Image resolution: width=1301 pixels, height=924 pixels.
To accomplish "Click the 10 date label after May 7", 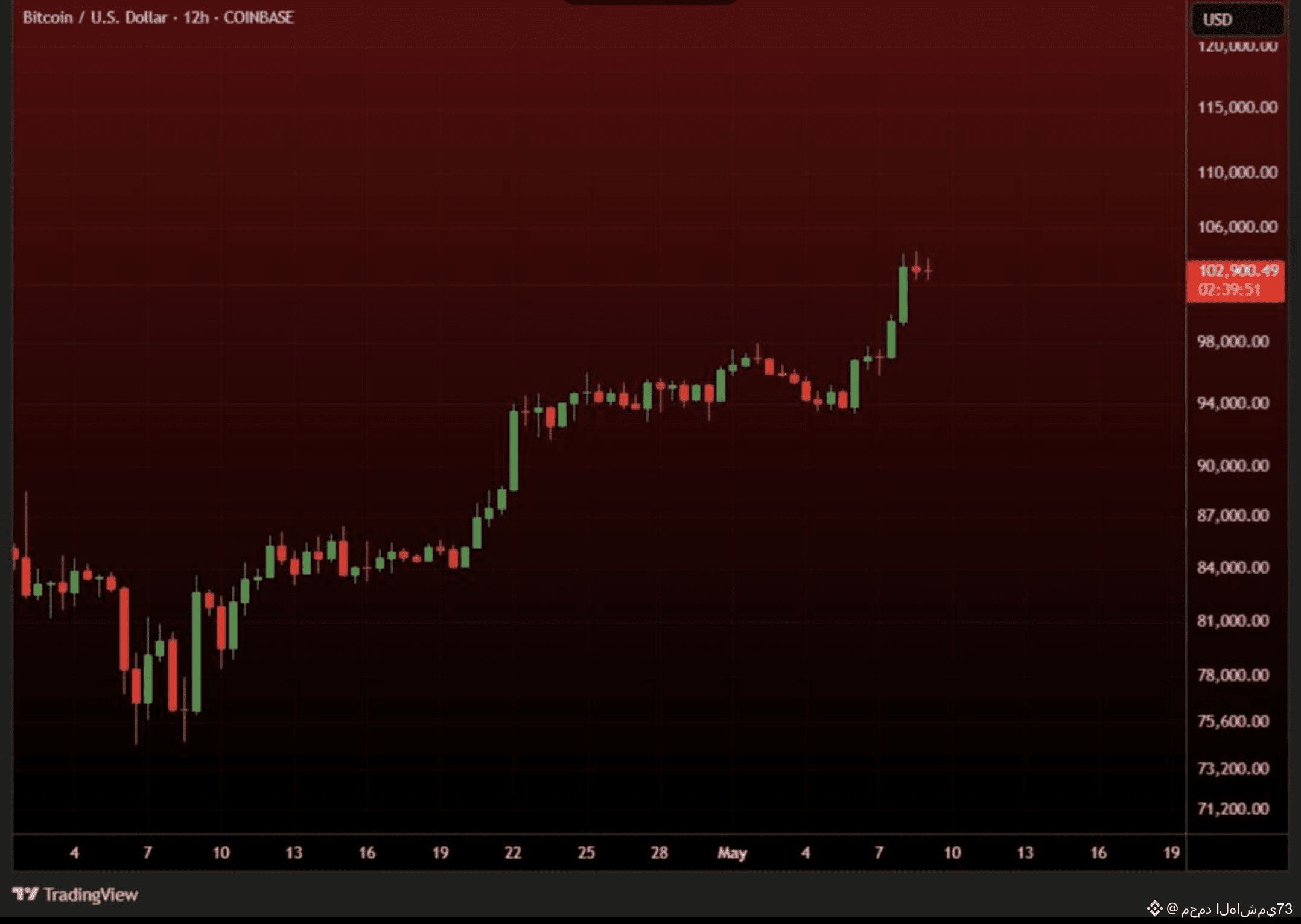I will coord(952,853).
